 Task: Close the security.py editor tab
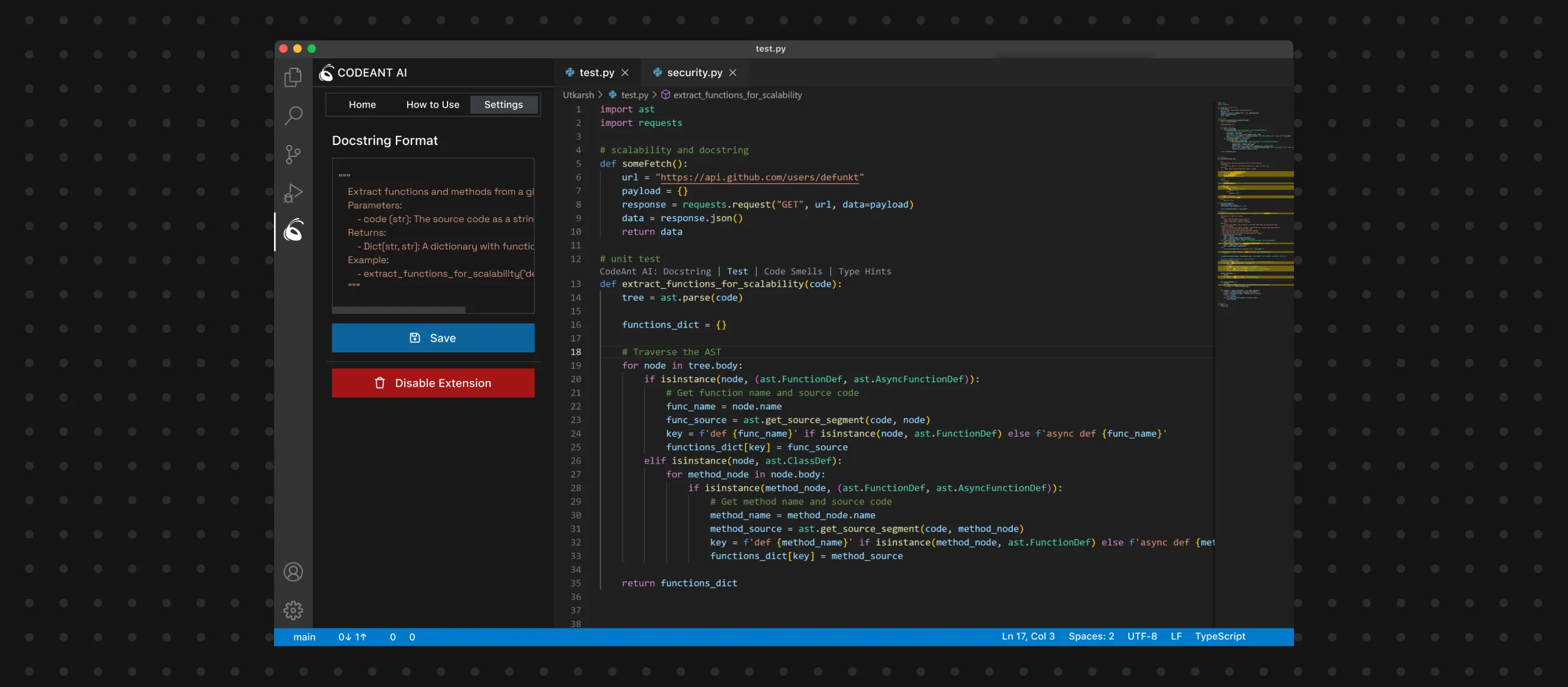point(733,73)
